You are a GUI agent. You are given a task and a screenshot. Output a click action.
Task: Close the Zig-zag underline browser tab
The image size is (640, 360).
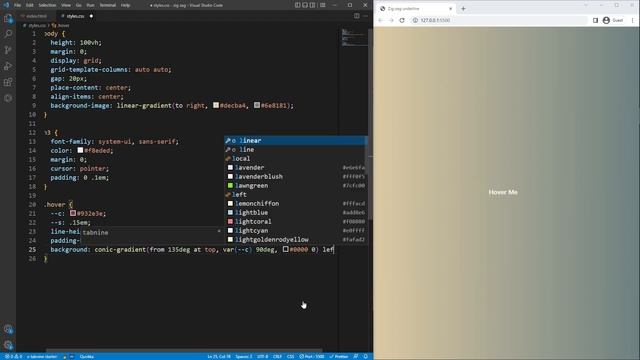[x=451, y=9]
